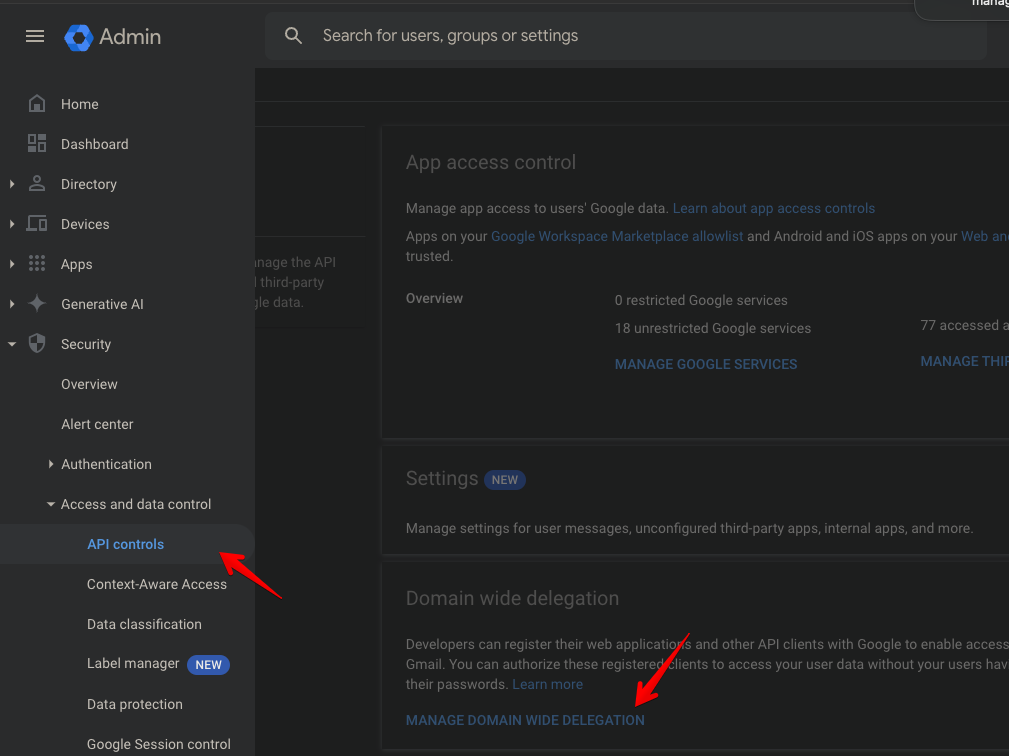The image size is (1009, 756).
Task: Click the Dashboard grid icon
Action: 37,143
